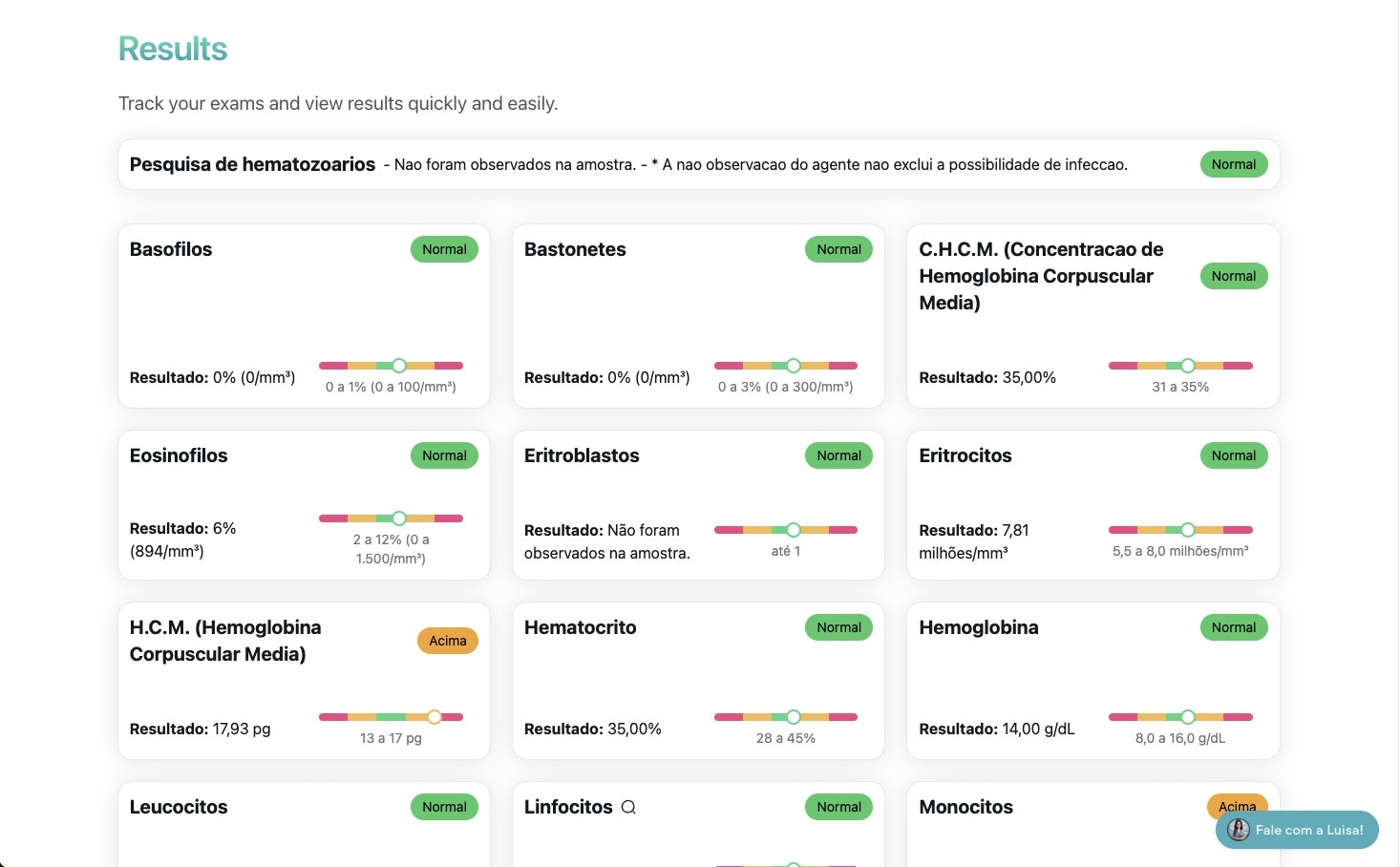Click the C.H.C.M. card Normal badge
The image size is (1400, 867).
point(1234,276)
